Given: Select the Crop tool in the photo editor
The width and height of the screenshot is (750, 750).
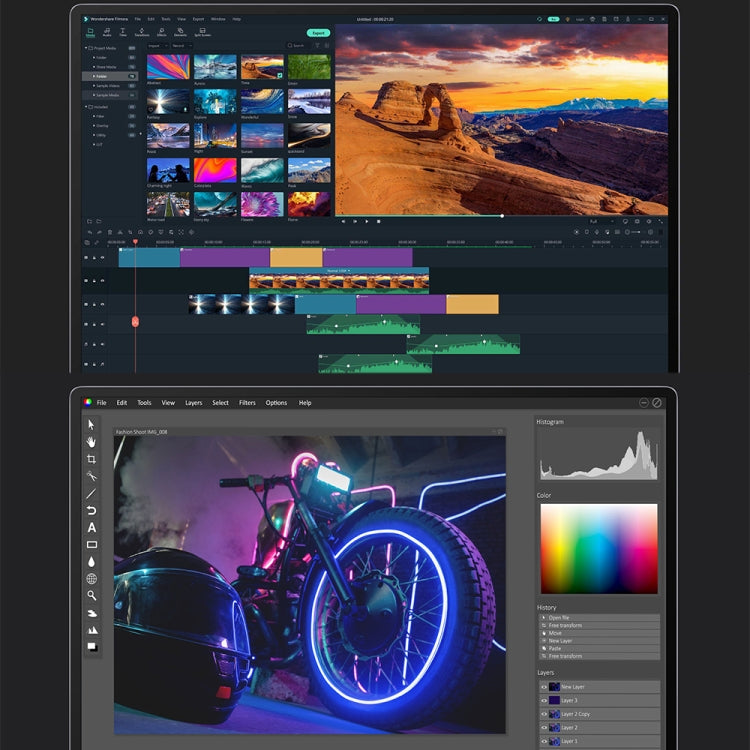Looking at the screenshot, I should coord(91,458).
